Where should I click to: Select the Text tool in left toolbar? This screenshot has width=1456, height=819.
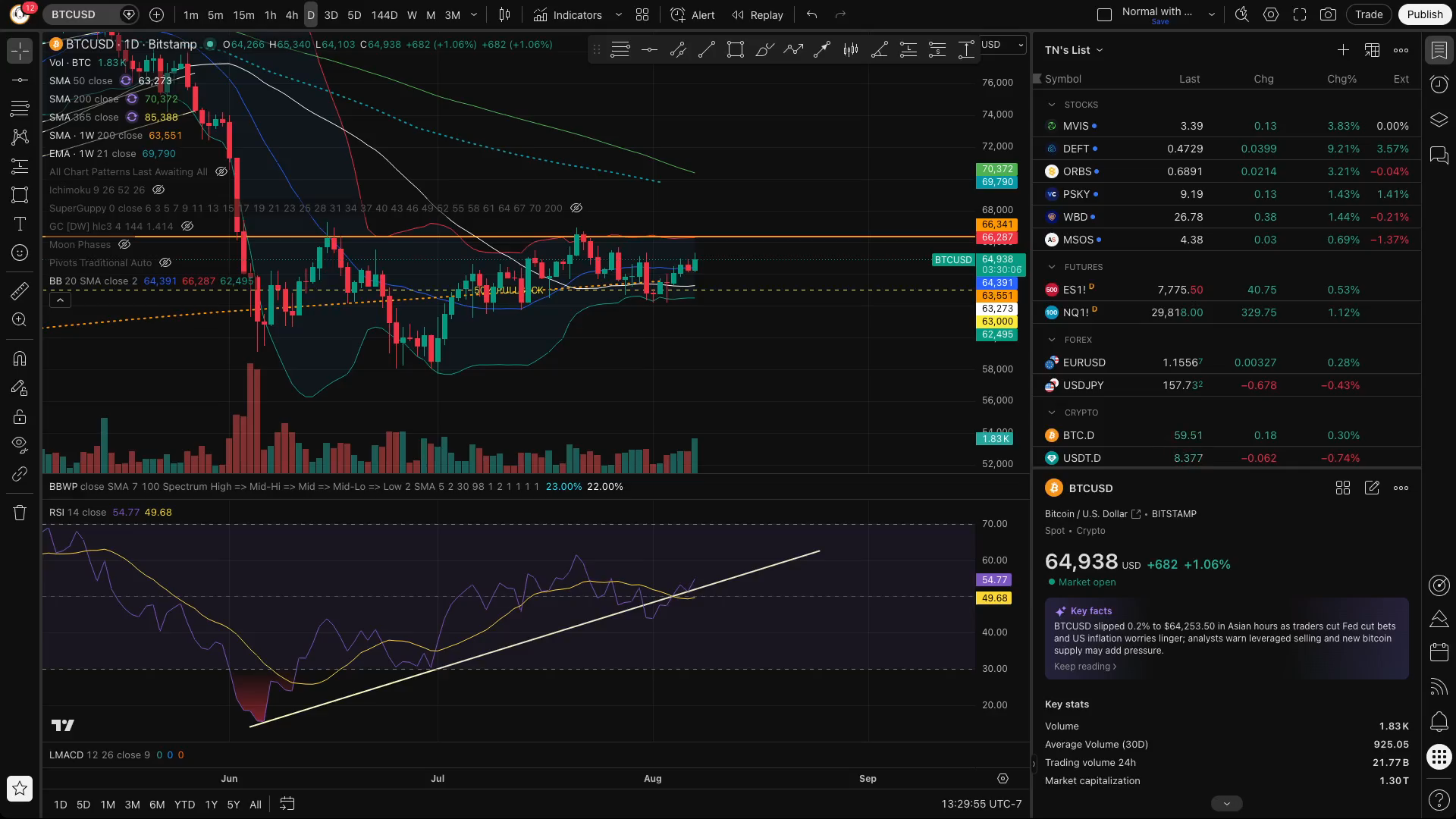click(x=20, y=224)
